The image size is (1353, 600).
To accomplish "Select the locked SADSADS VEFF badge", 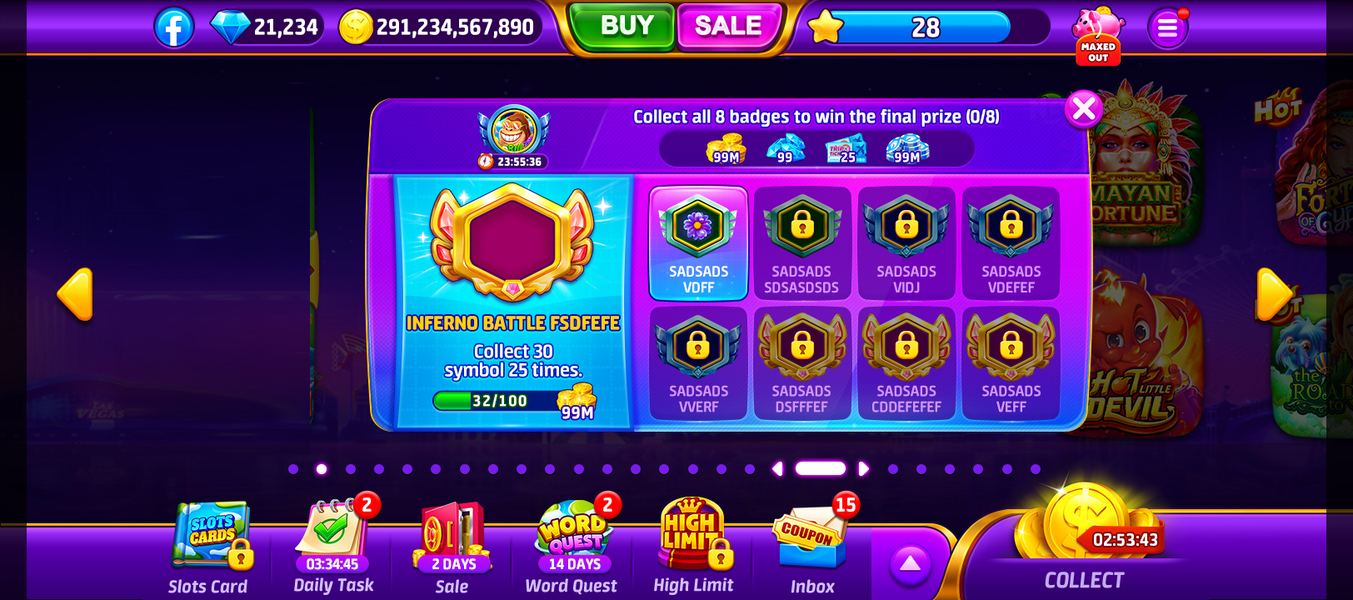I will point(1010,363).
